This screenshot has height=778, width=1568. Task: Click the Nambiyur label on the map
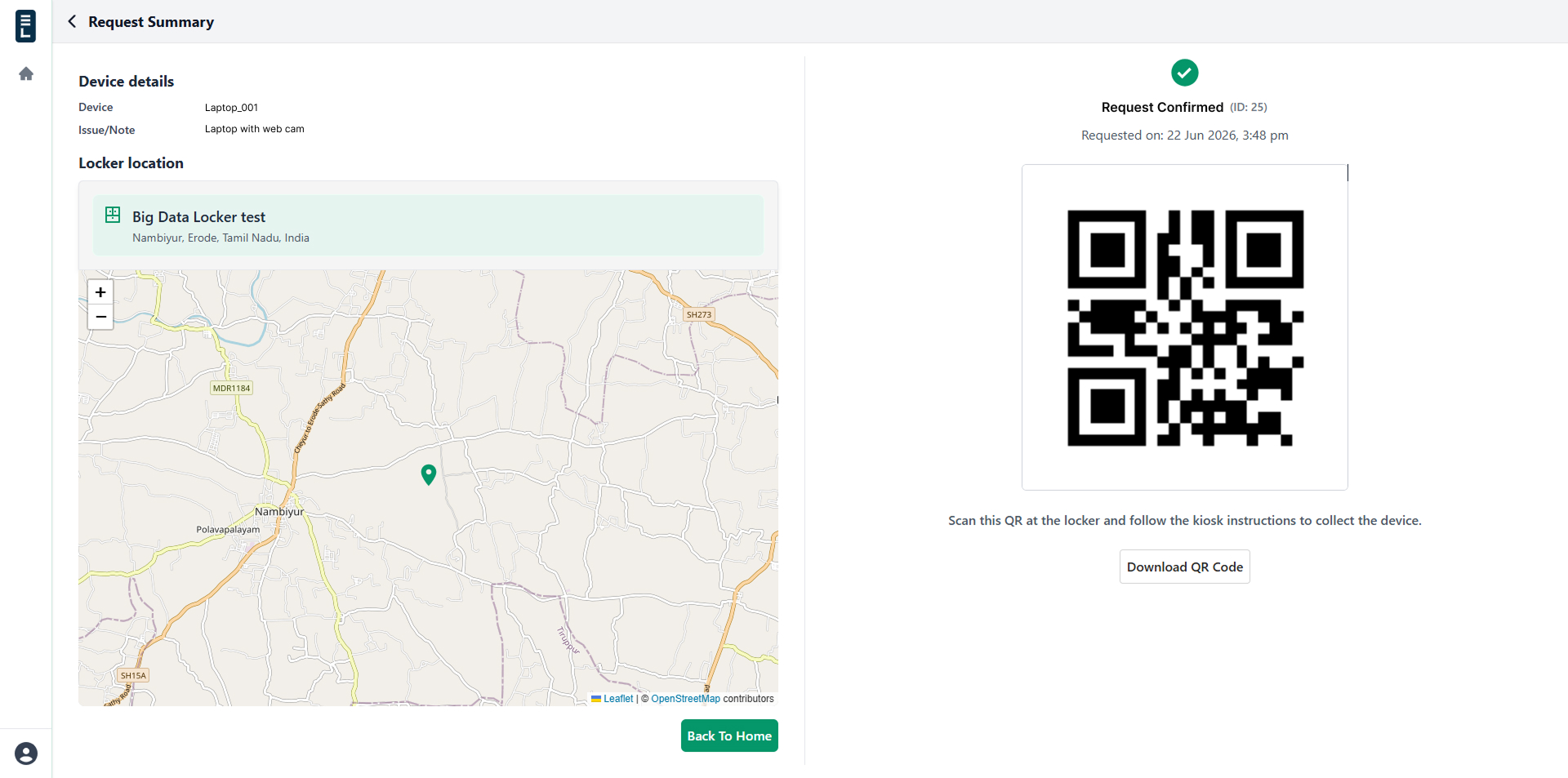pos(279,512)
